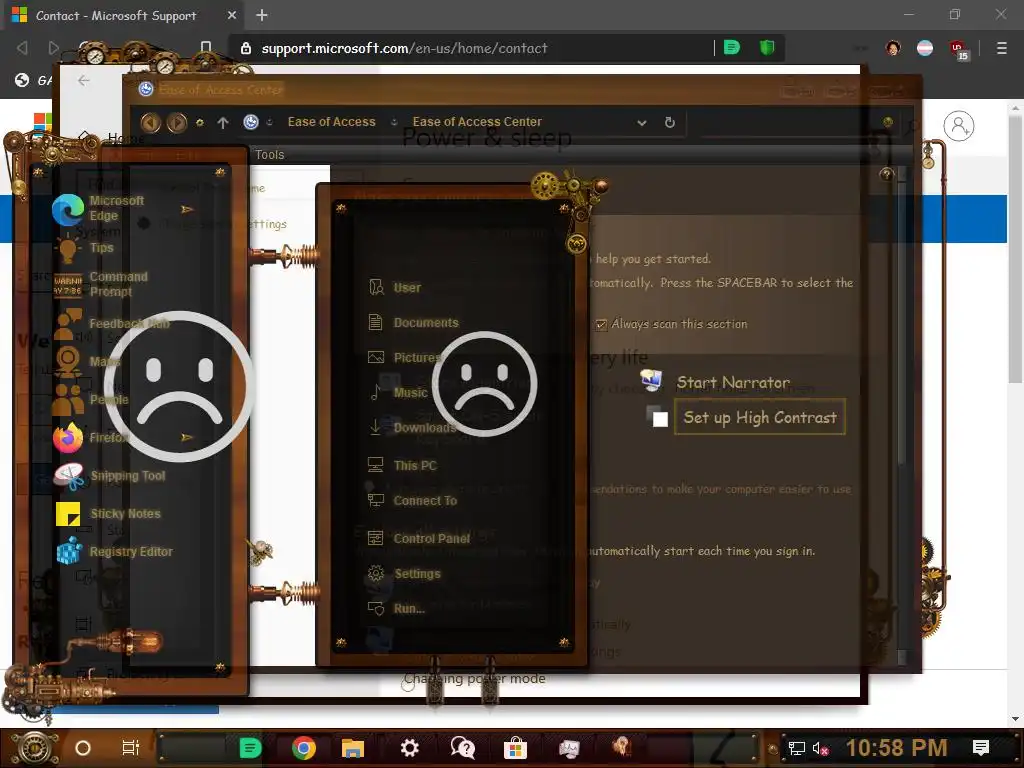Screen dimensions: 1024x768
Task: Click the browser forward arrow
Action: point(54,48)
